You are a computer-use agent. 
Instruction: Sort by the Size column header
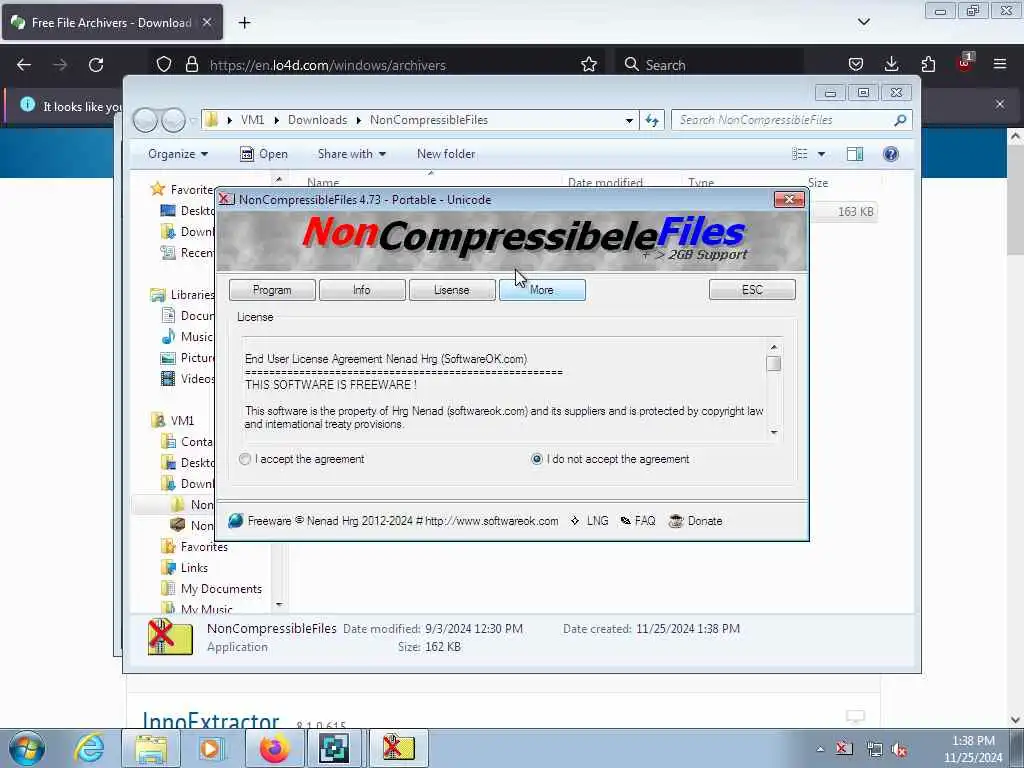(x=818, y=183)
